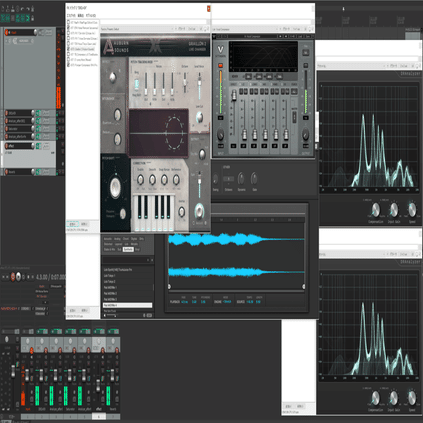
Task: Click the record button in the transport bar
Action: coord(13,277)
